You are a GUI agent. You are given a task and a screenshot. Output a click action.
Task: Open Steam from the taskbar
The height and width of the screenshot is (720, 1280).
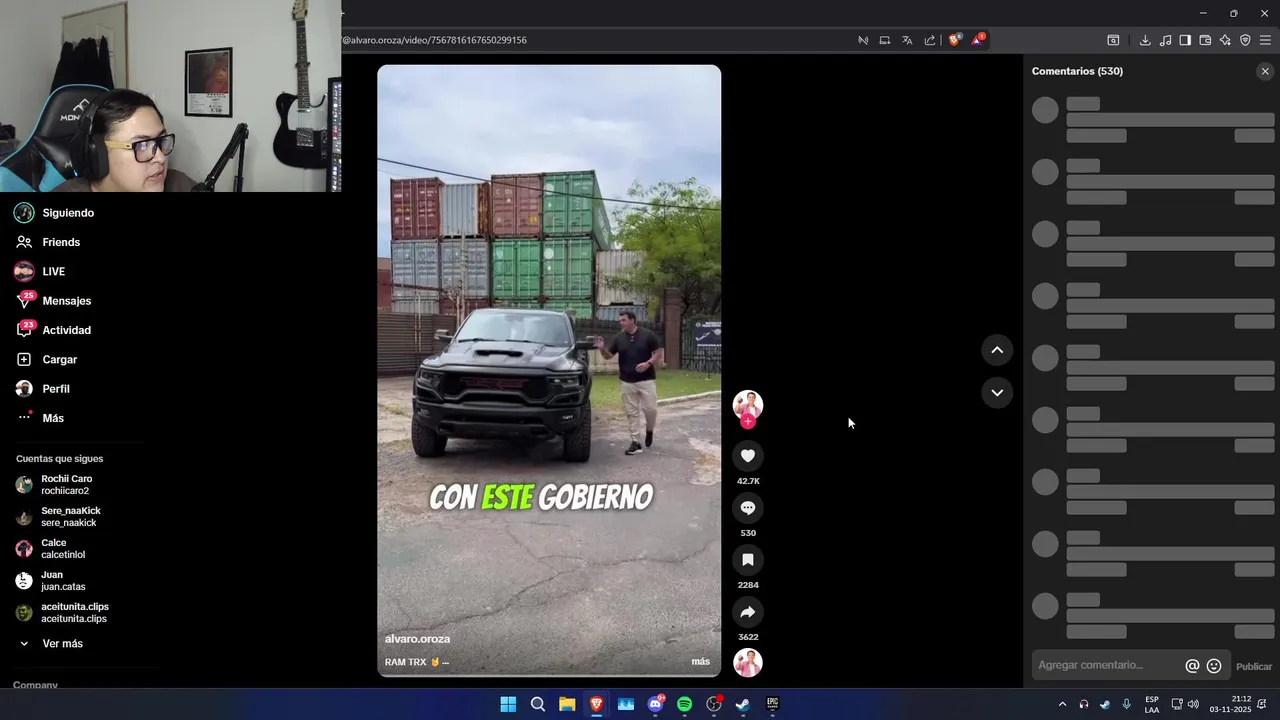743,704
